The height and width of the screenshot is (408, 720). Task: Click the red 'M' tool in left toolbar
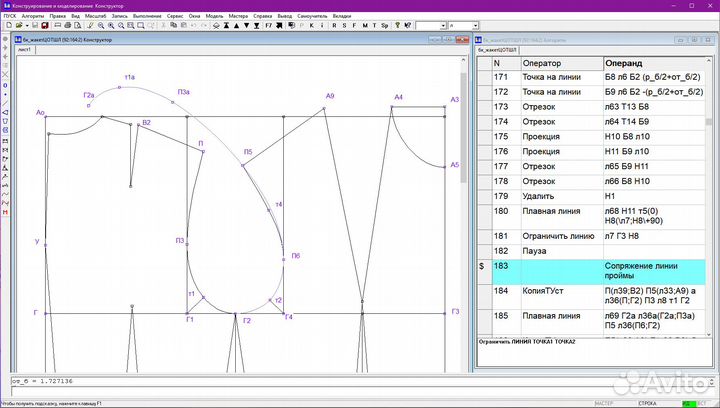[6, 213]
